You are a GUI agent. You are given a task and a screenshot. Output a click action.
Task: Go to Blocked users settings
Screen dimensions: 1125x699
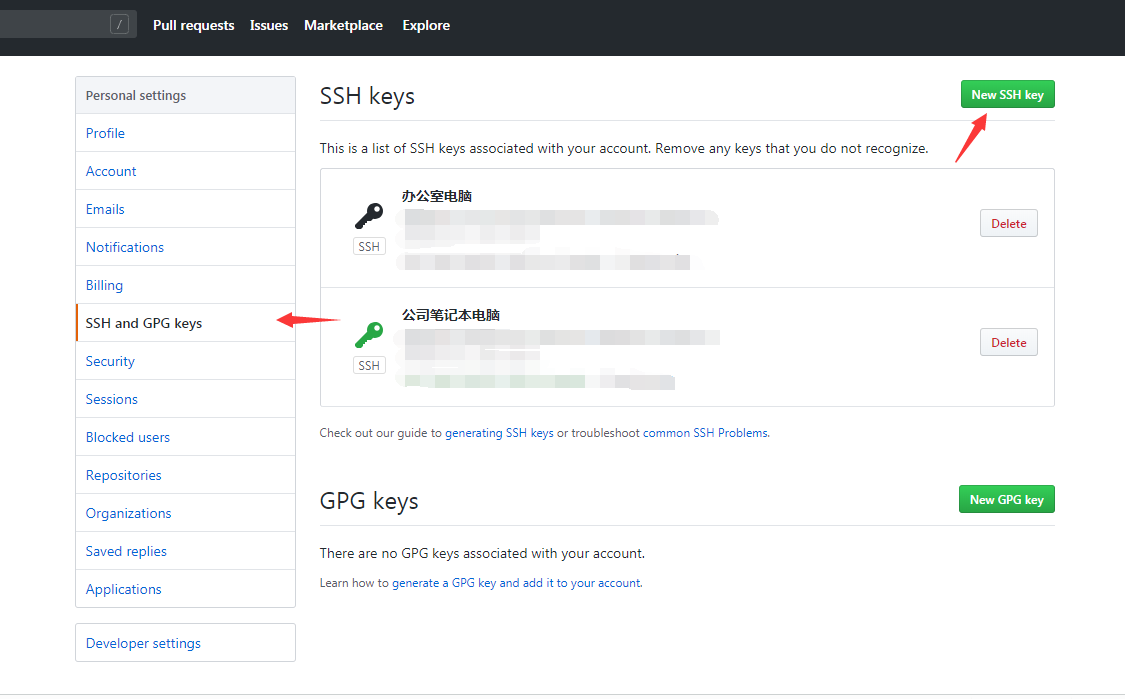point(185,438)
